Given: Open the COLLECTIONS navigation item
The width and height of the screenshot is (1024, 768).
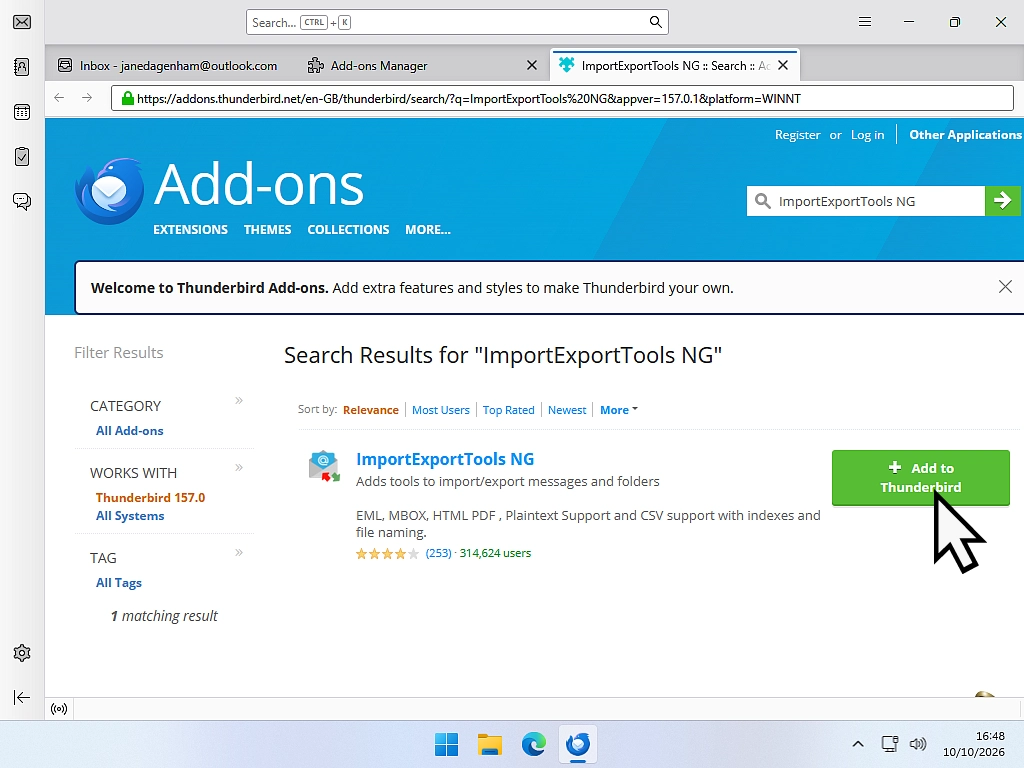Looking at the screenshot, I should (348, 230).
